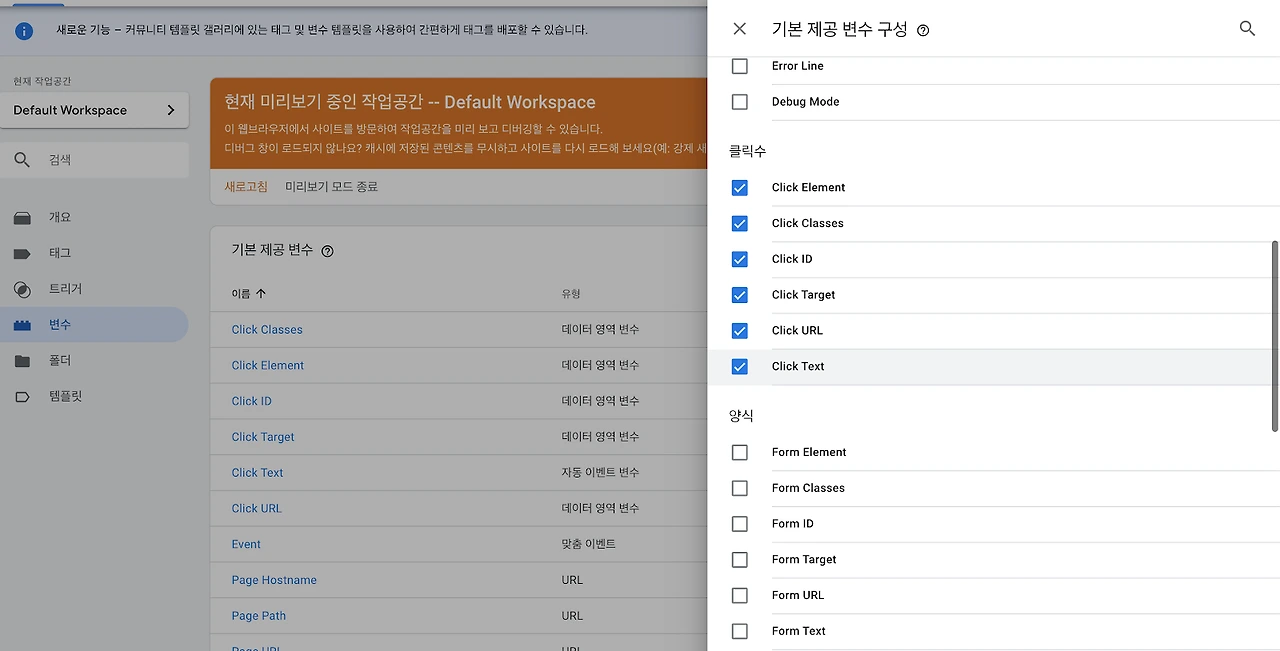
Task: Click the 트리거 trigger icon in sidebar
Action: 22,289
